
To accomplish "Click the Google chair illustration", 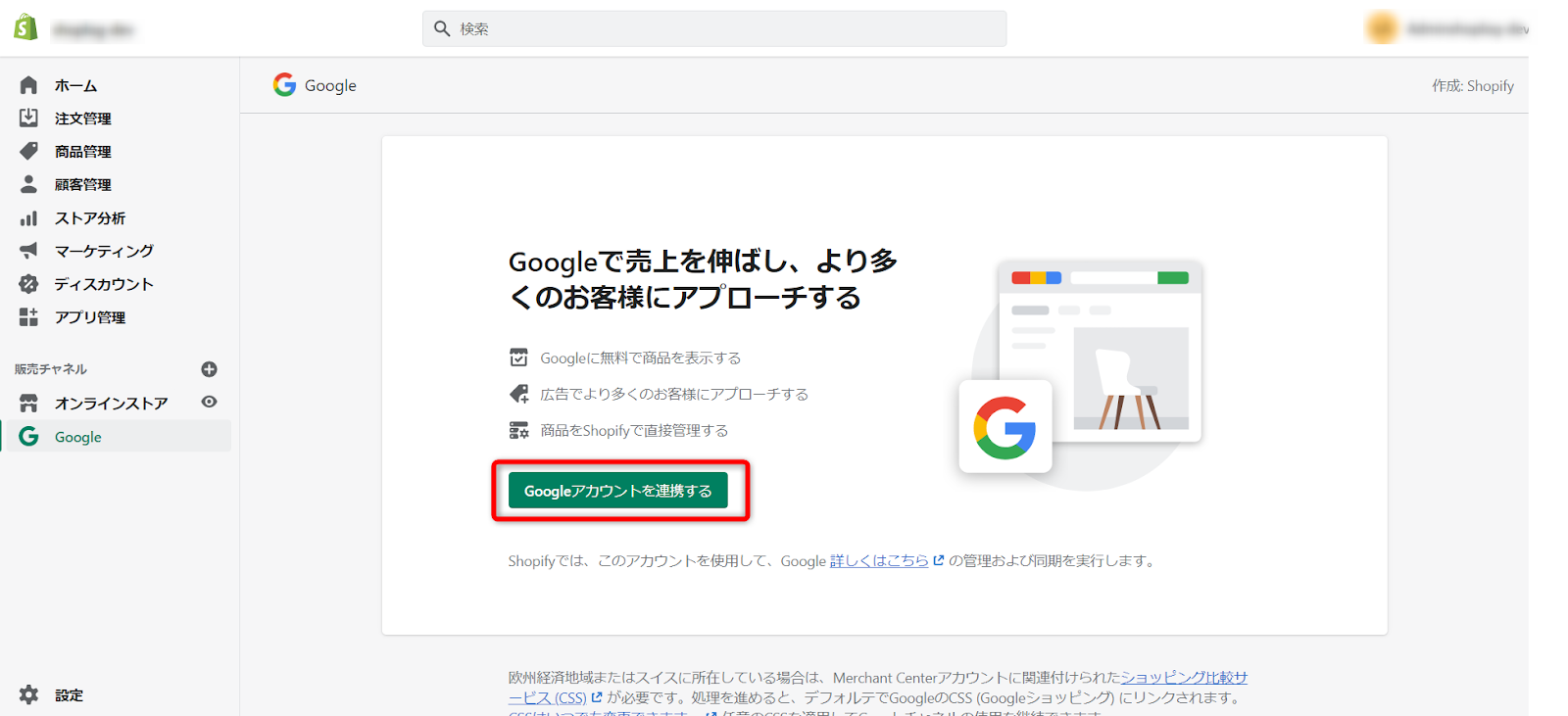I will (1081, 373).
